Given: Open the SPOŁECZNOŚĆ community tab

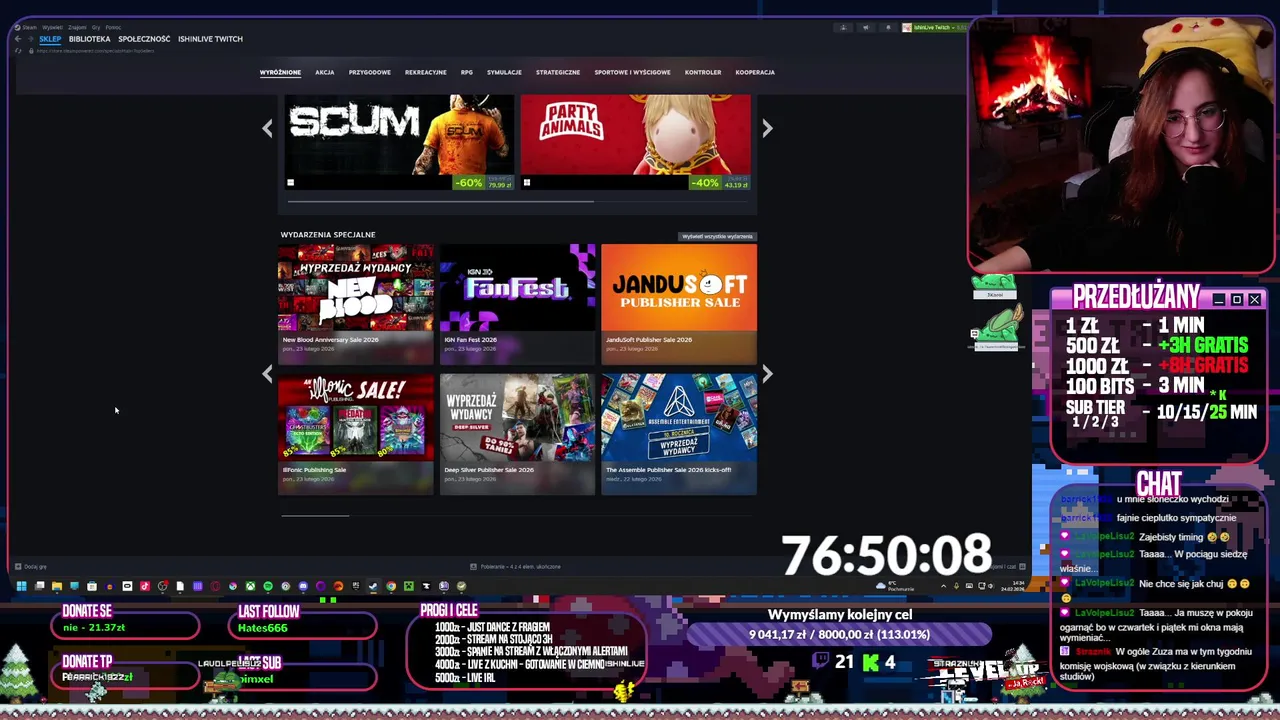Looking at the screenshot, I should (144, 39).
